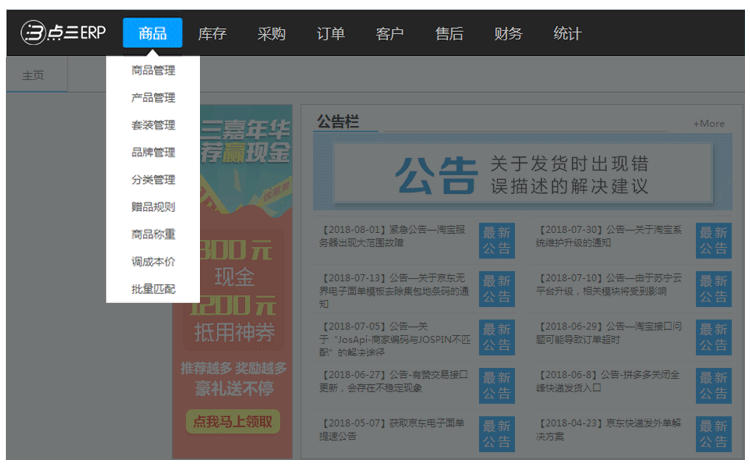This screenshot has width=750, height=465.
Task: Switch to the 主页 tab
Action: [x=33, y=75]
